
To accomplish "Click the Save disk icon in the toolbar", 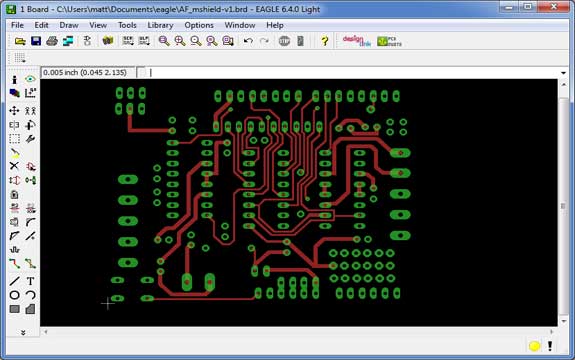I will [x=36, y=41].
